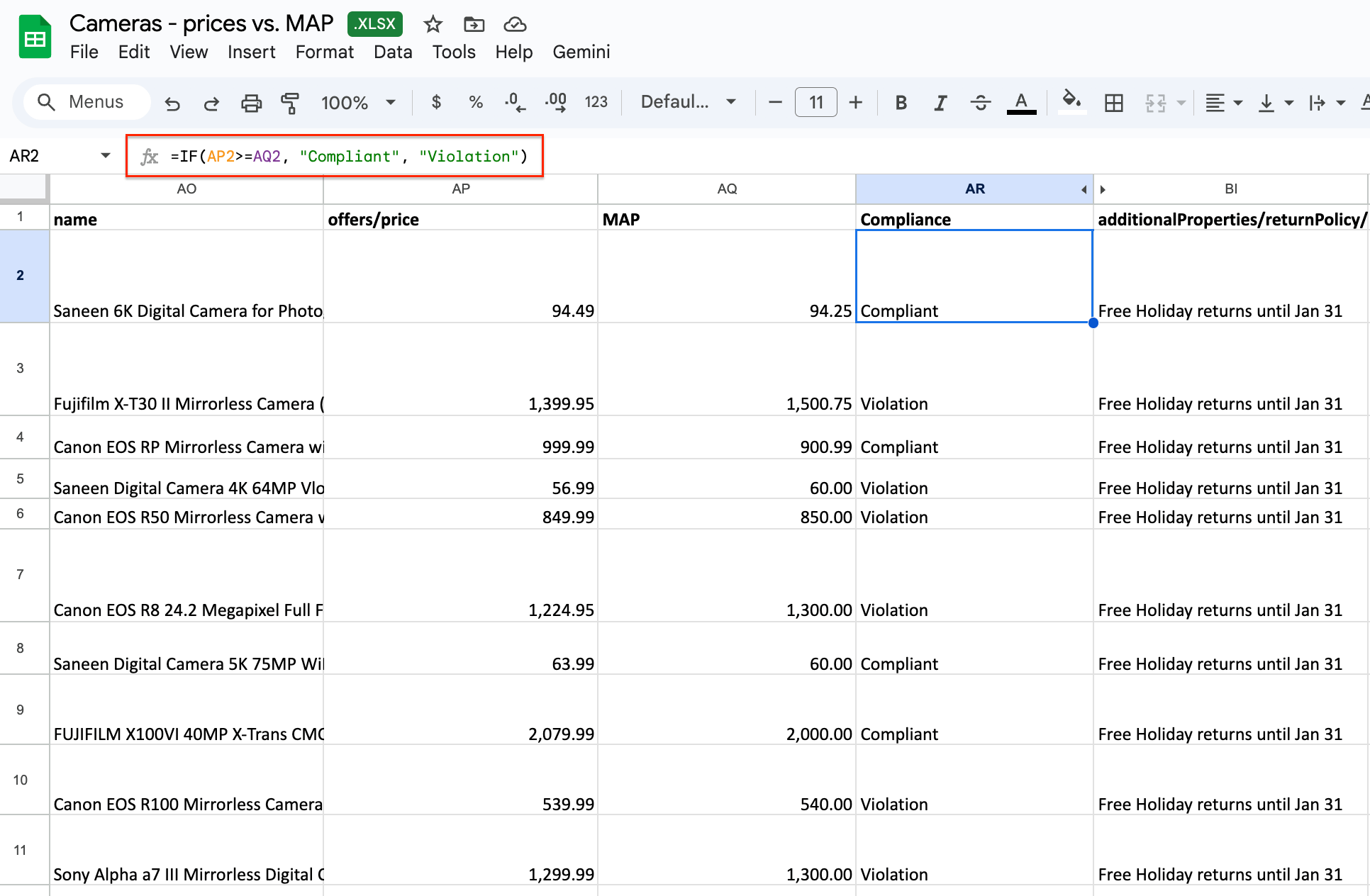1370x896 pixels.
Task: Click the undo arrow icon
Action: (x=172, y=103)
